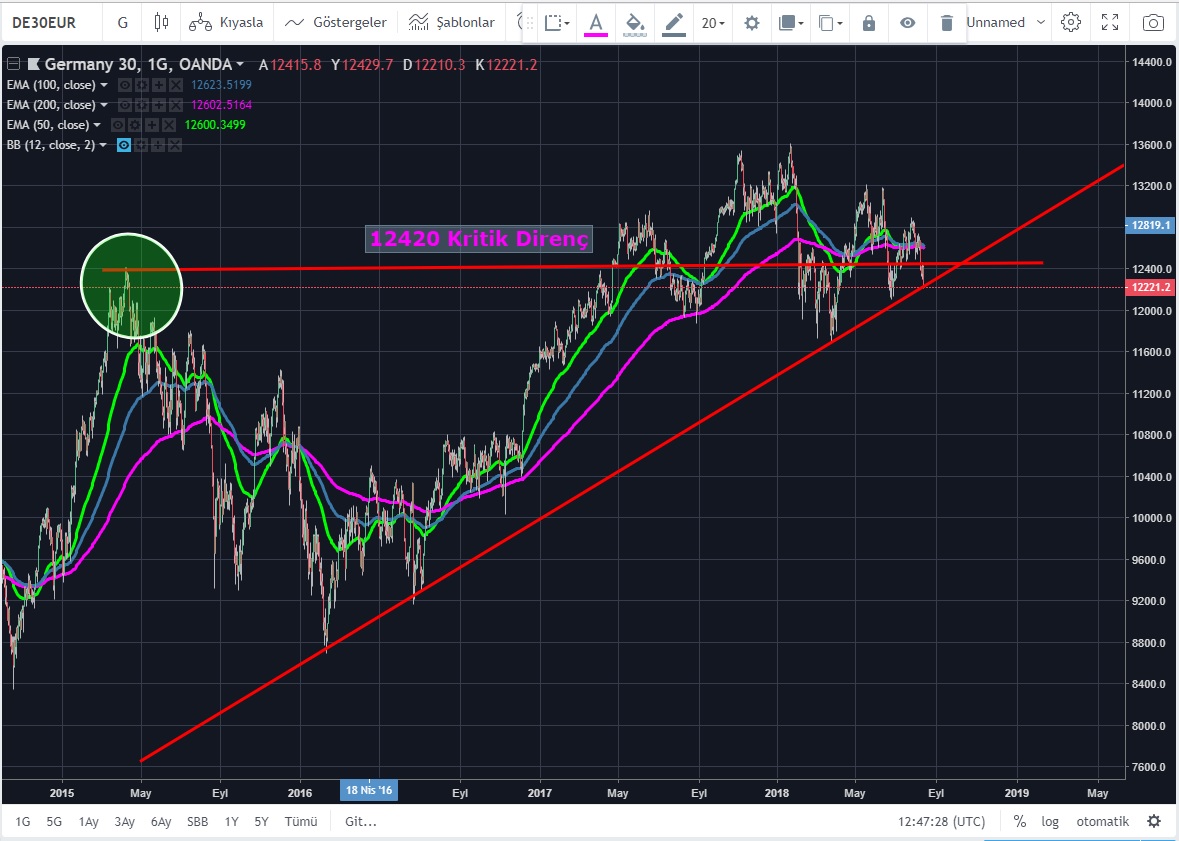The width and height of the screenshot is (1179, 841).
Task: Open chart settings gear in top toolbar
Action: (1071, 22)
